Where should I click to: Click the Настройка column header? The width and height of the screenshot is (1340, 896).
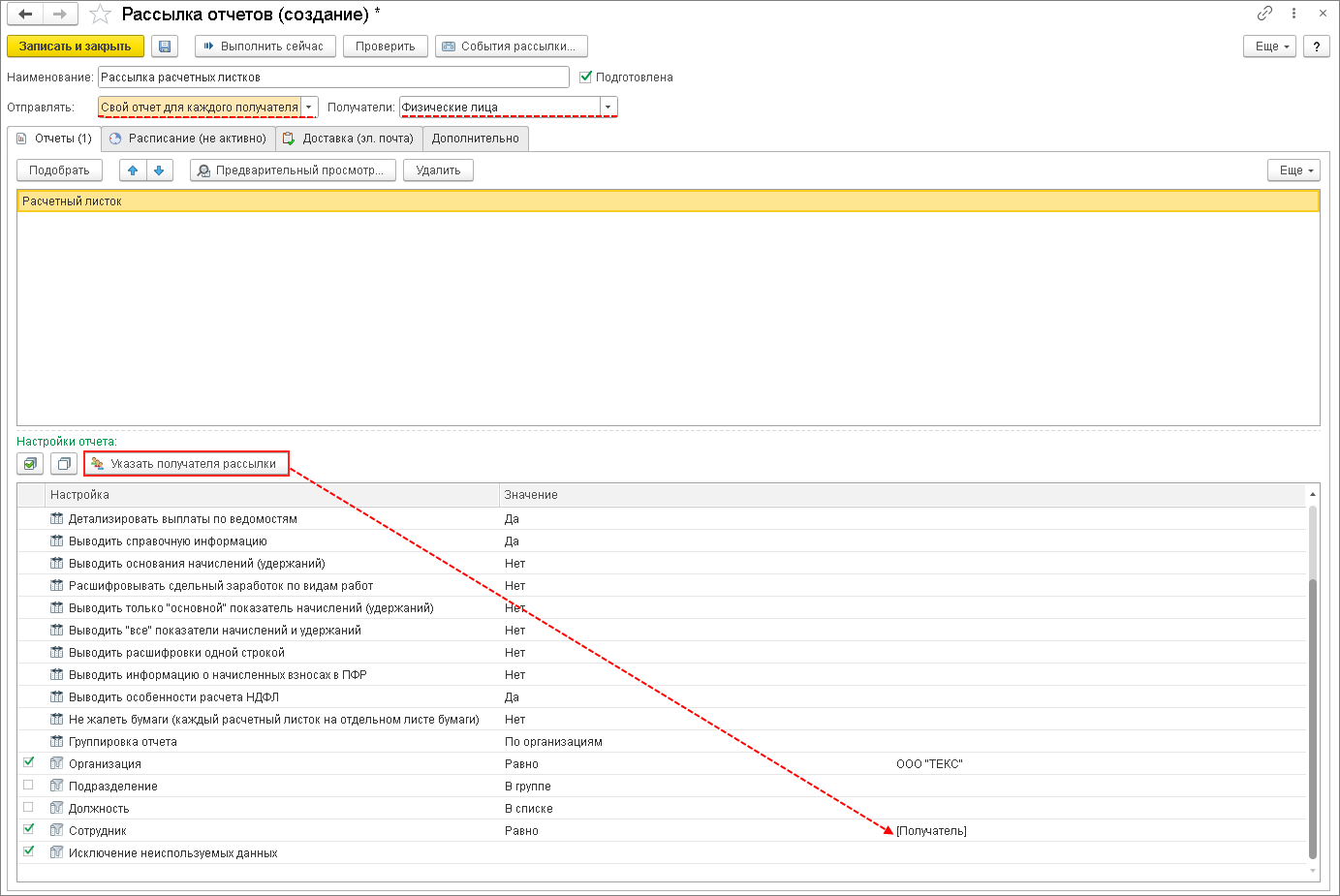click(272, 495)
